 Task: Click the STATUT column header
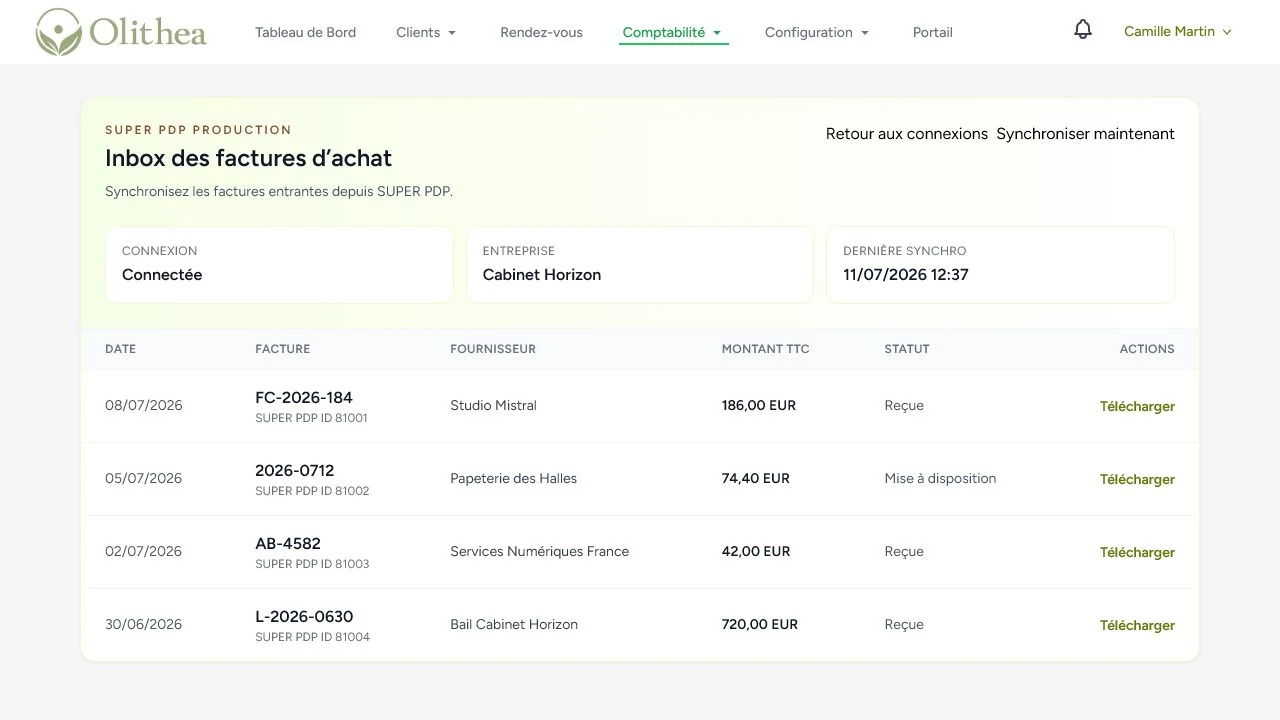(x=907, y=349)
